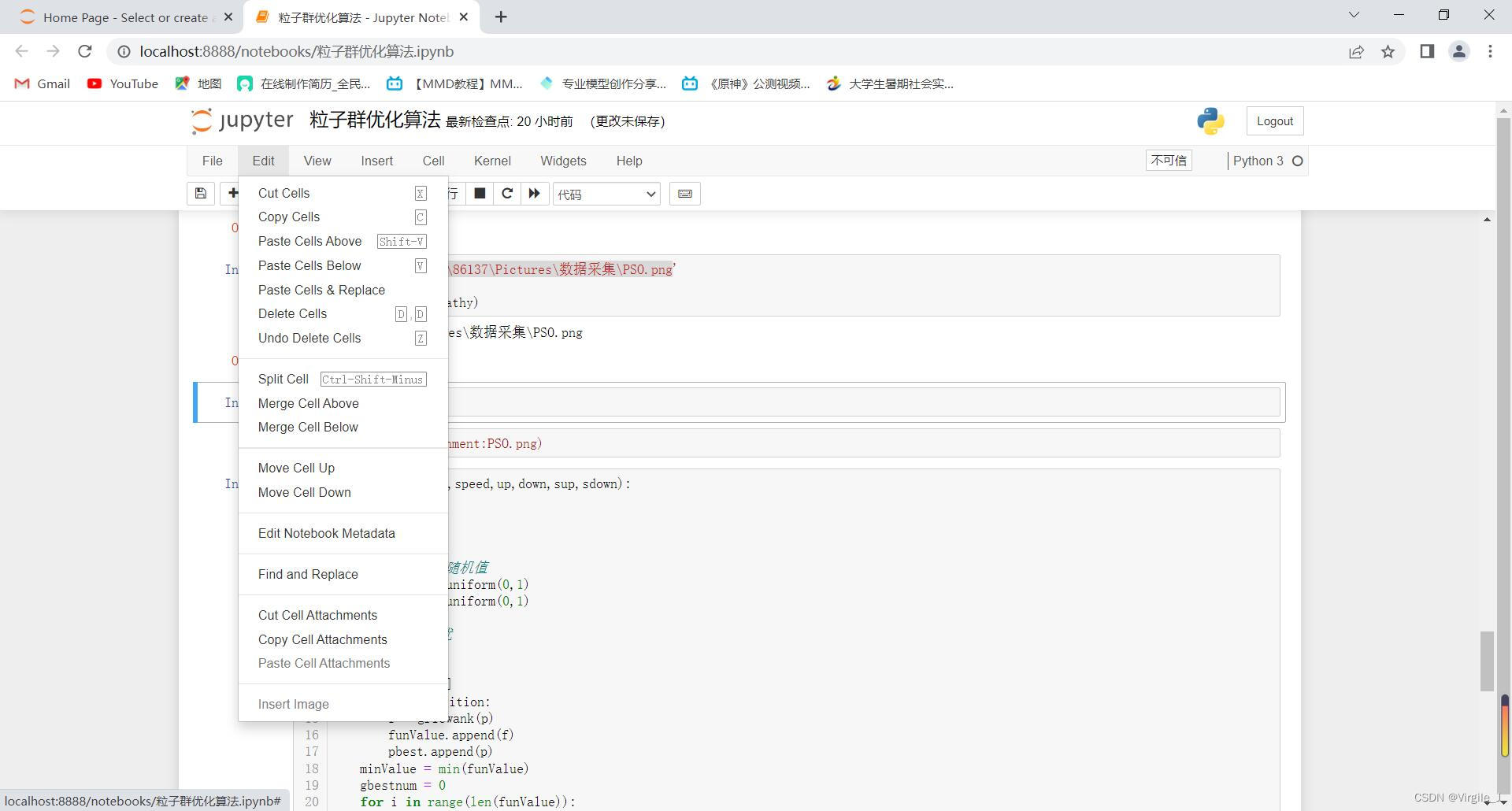Open the browser profile icon
The height and width of the screenshot is (811, 1512).
click(1458, 51)
